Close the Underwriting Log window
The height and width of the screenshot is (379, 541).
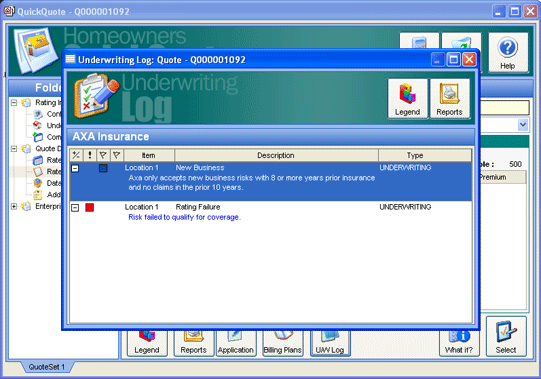469,59
